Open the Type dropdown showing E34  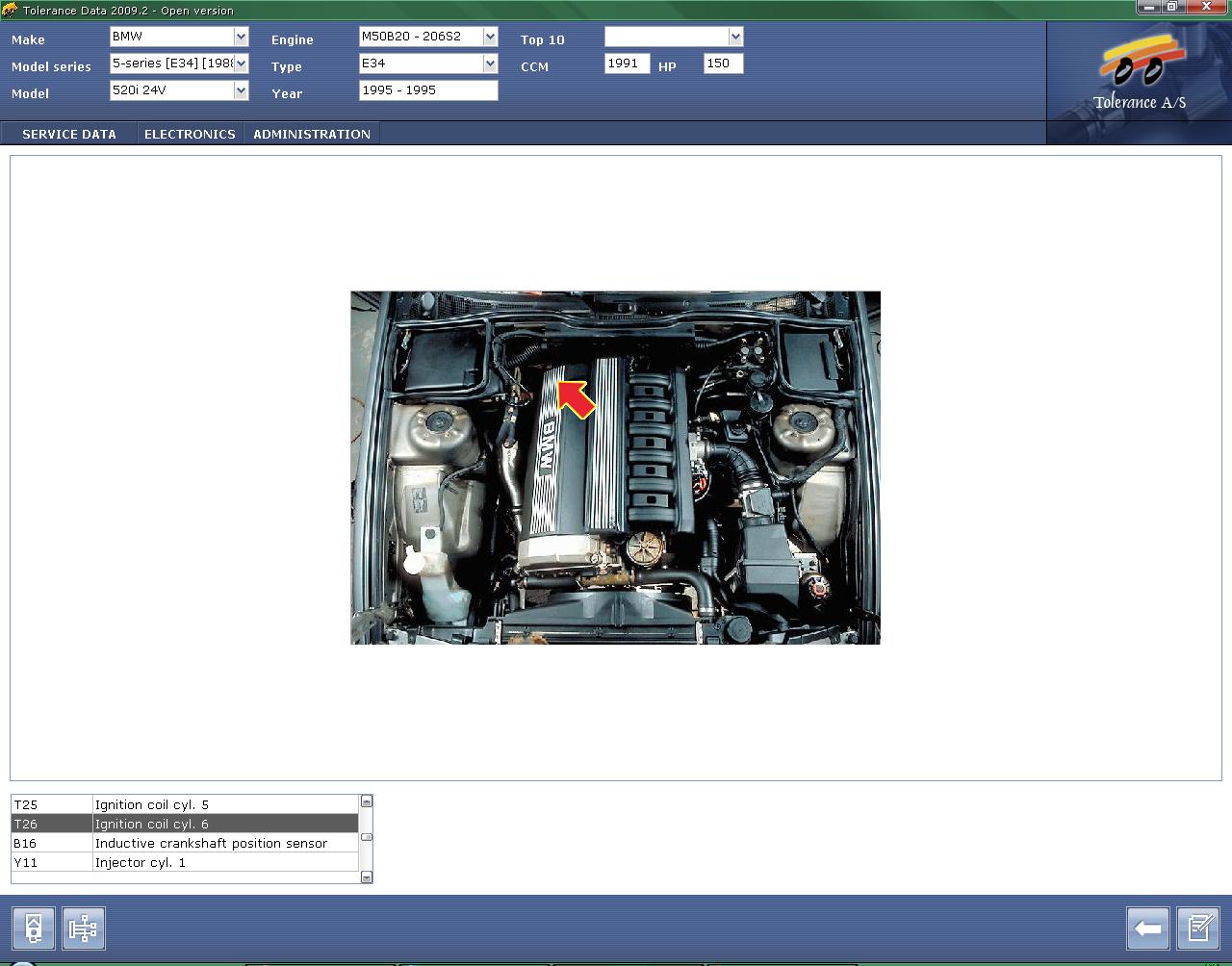click(490, 64)
